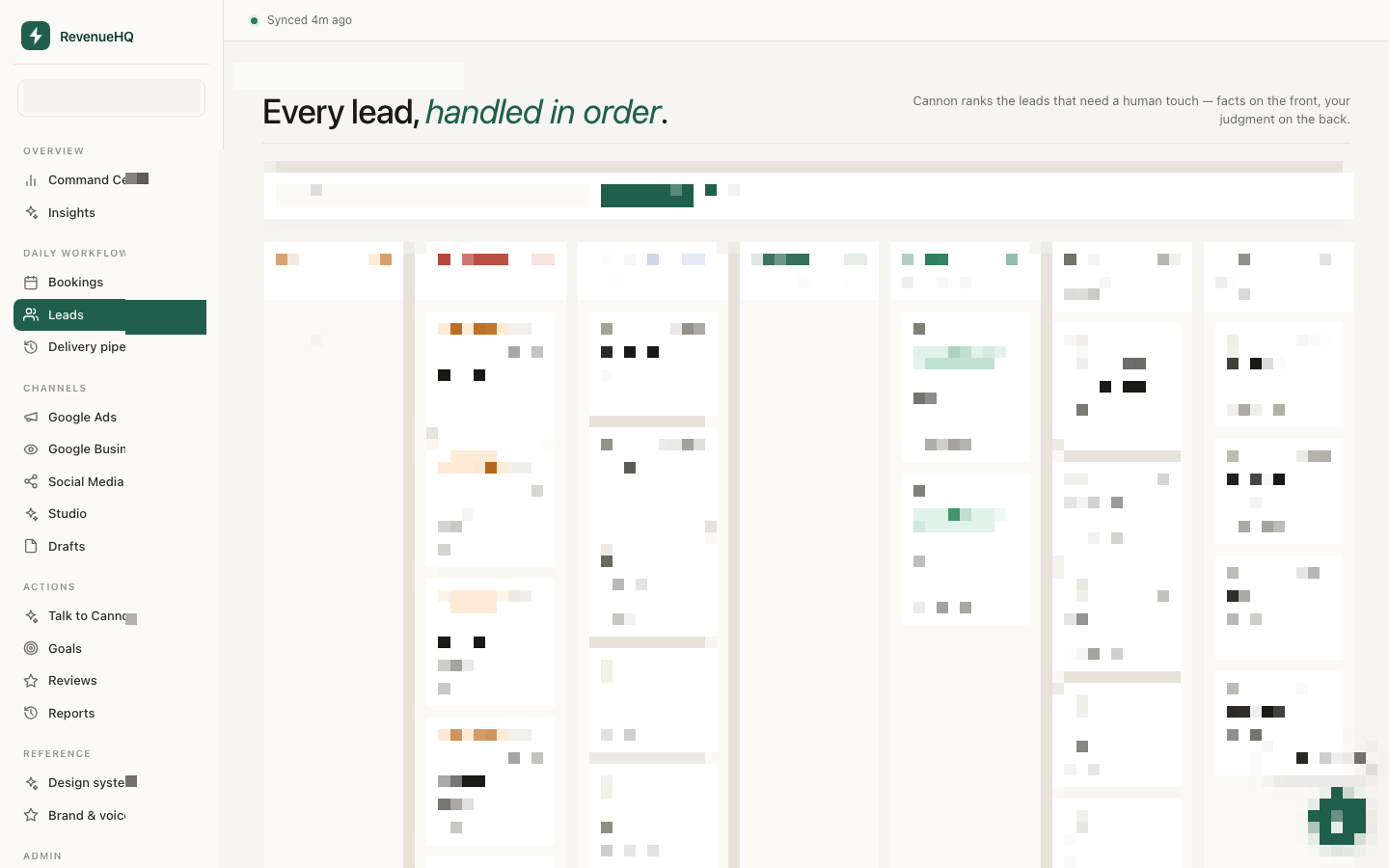
Task: Click the empty field below the RevenueHQ logo
Action: point(111,97)
